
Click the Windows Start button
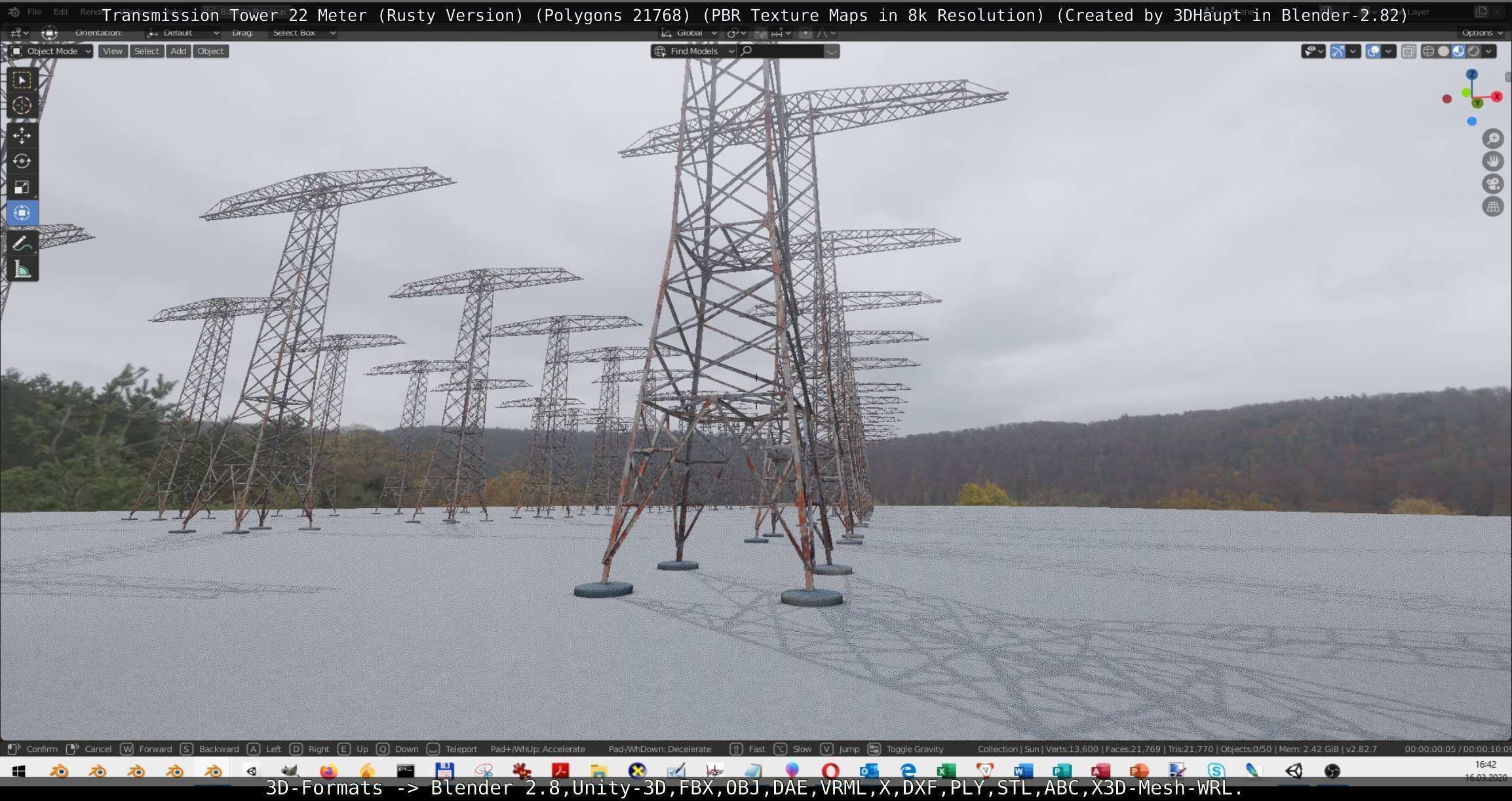tap(18, 771)
